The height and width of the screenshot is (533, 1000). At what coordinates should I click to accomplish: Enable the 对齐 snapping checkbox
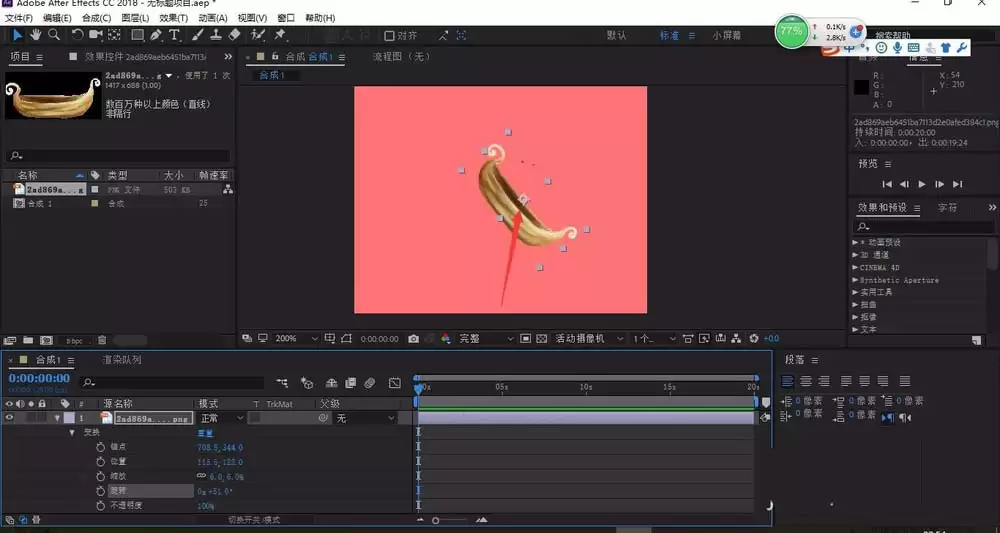pyautogui.click(x=389, y=36)
